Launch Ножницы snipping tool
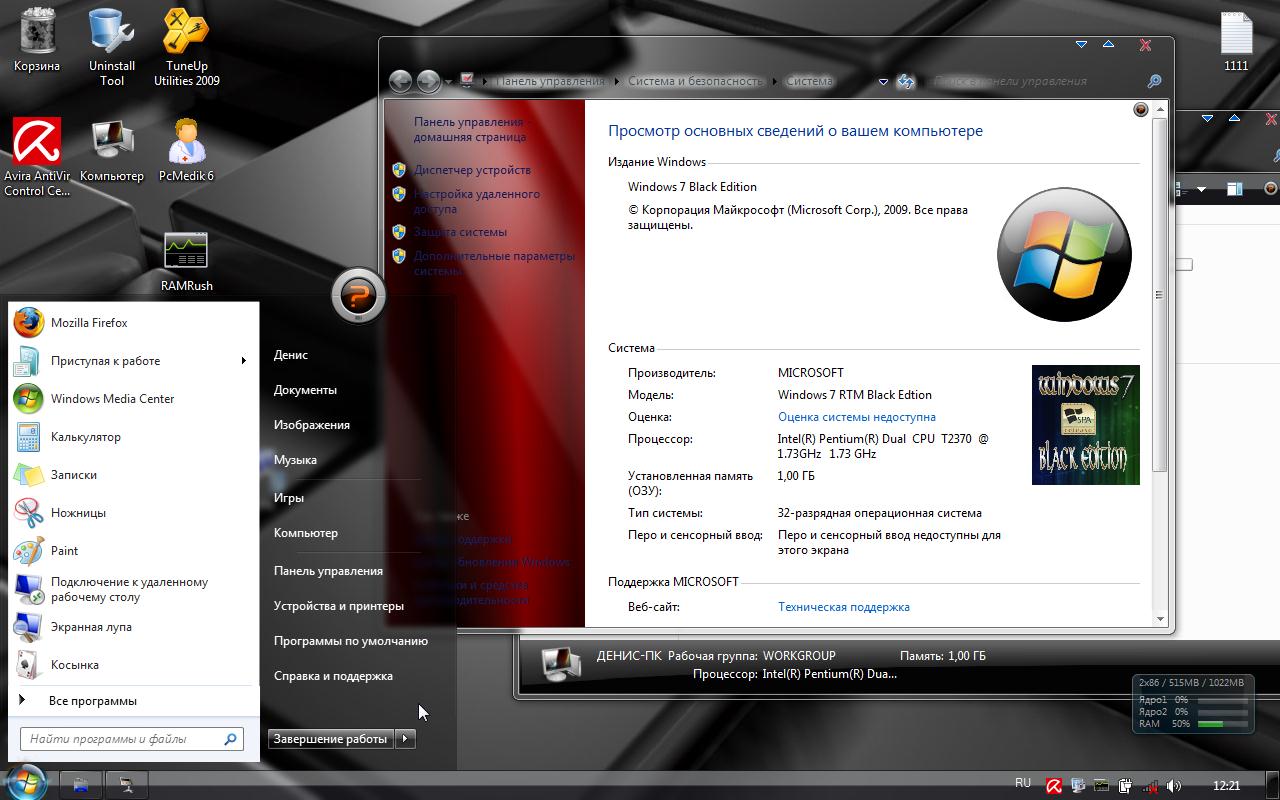The image size is (1280, 800). point(134,513)
